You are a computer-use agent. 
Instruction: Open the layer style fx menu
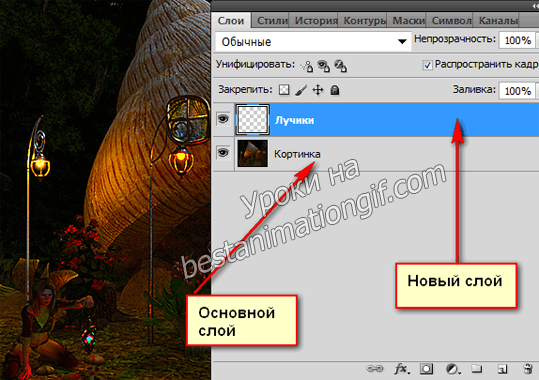(x=402, y=369)
